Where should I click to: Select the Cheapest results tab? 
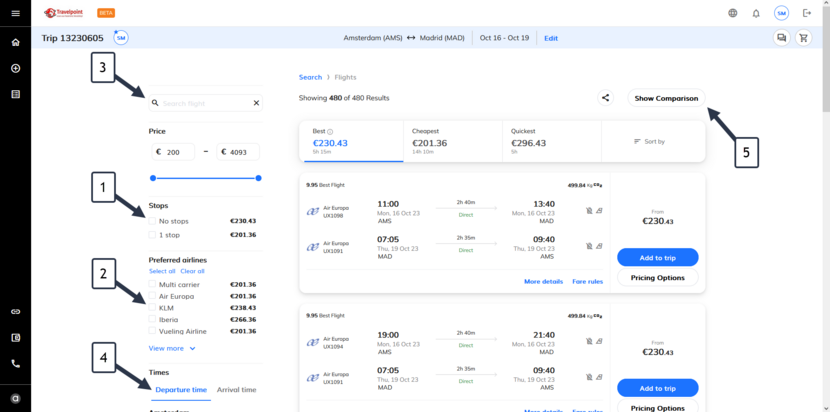(453, 141)
